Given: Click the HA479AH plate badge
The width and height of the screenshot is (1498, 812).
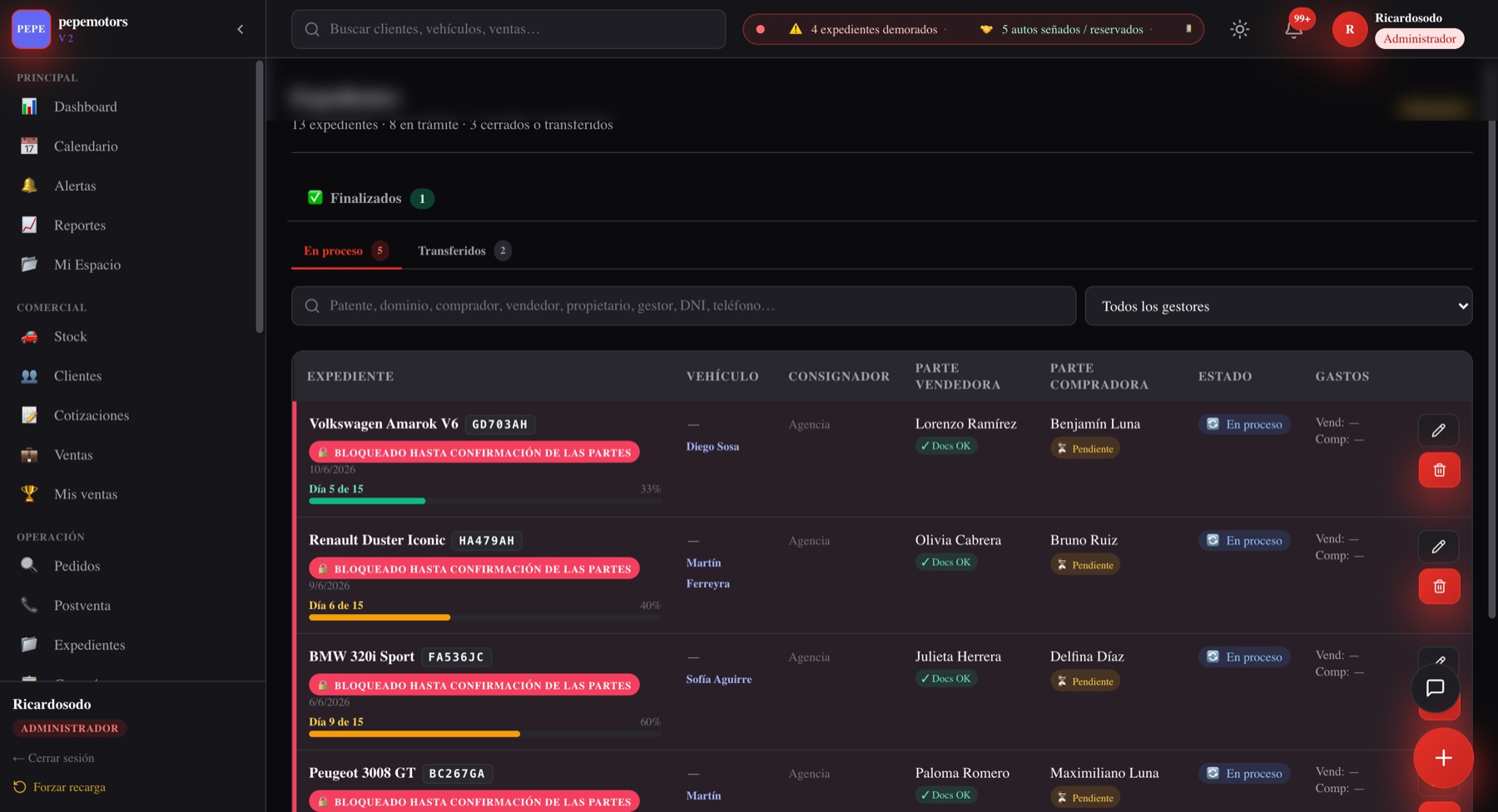Looking at the screenshot, I should pos(487,541).
